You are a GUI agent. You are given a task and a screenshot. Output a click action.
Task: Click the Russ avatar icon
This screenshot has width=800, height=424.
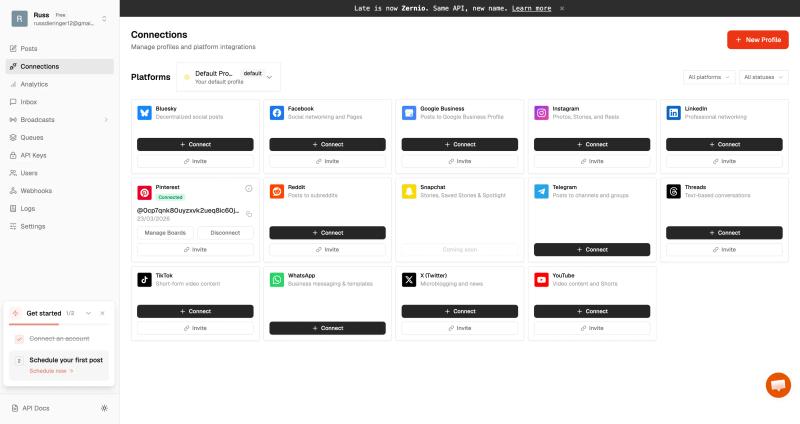pyautogui.click(x=19, y=19)
